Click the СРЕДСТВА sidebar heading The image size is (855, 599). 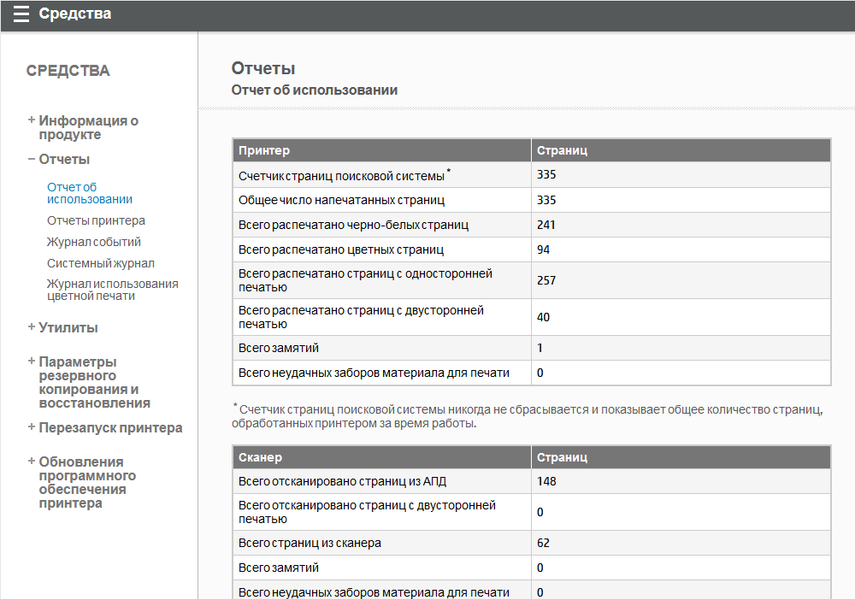[68, 71]
